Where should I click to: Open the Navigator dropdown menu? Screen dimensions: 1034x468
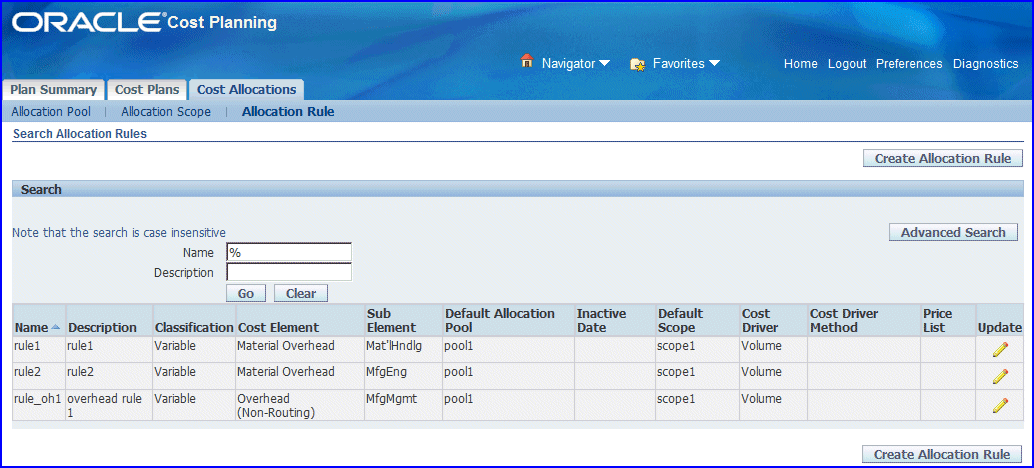point(576,64)
